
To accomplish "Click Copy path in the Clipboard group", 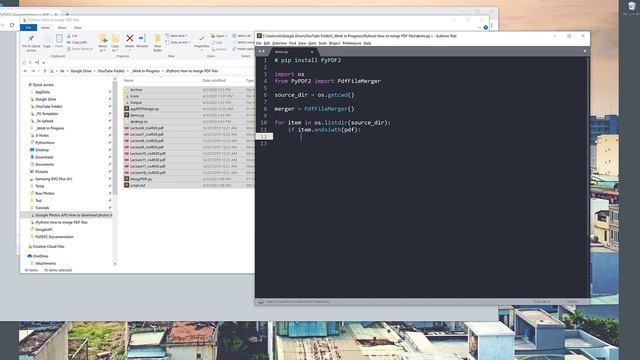I will coord(77,42).
